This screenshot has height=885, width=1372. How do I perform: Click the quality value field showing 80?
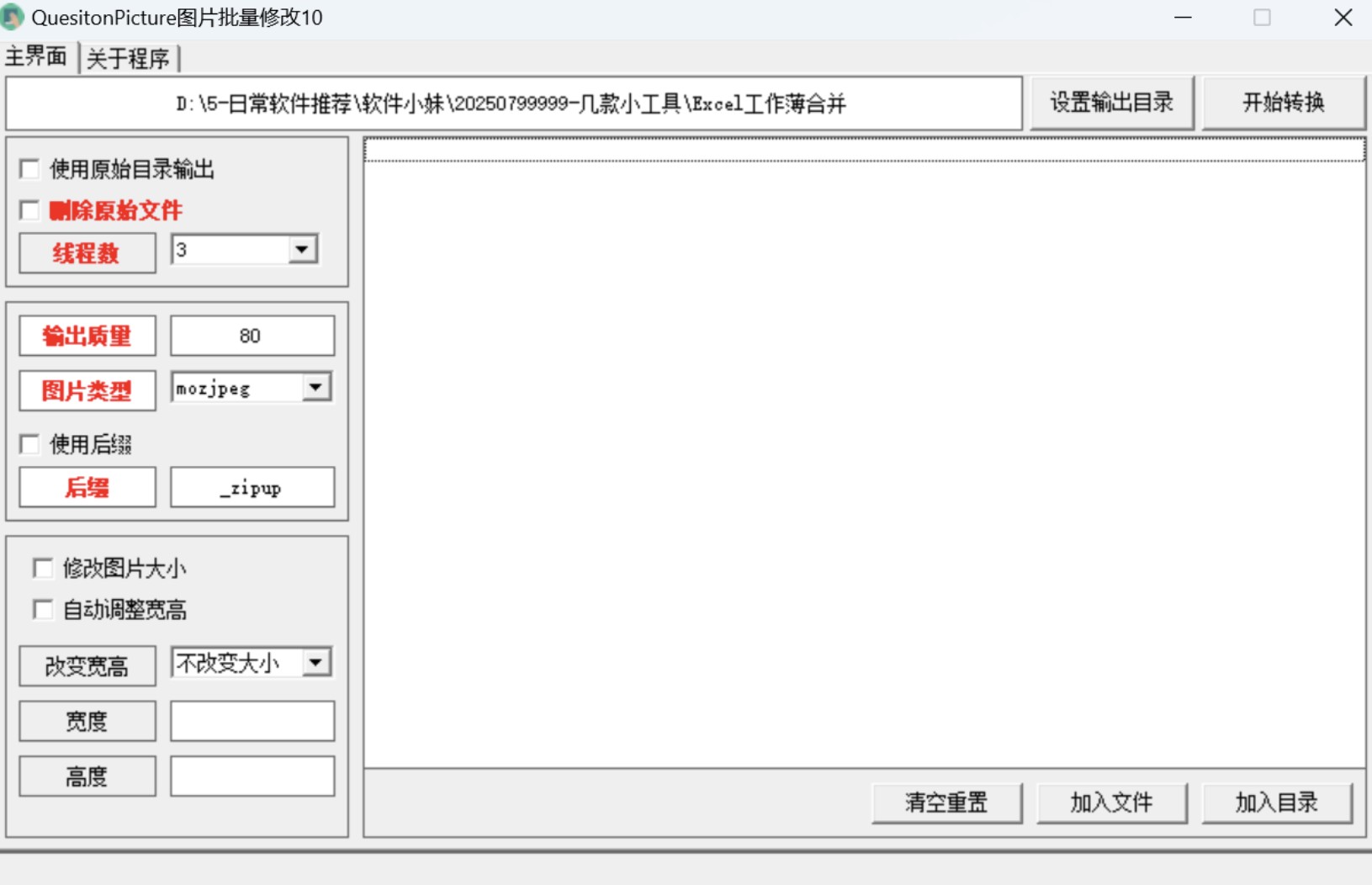click(252, 336)
